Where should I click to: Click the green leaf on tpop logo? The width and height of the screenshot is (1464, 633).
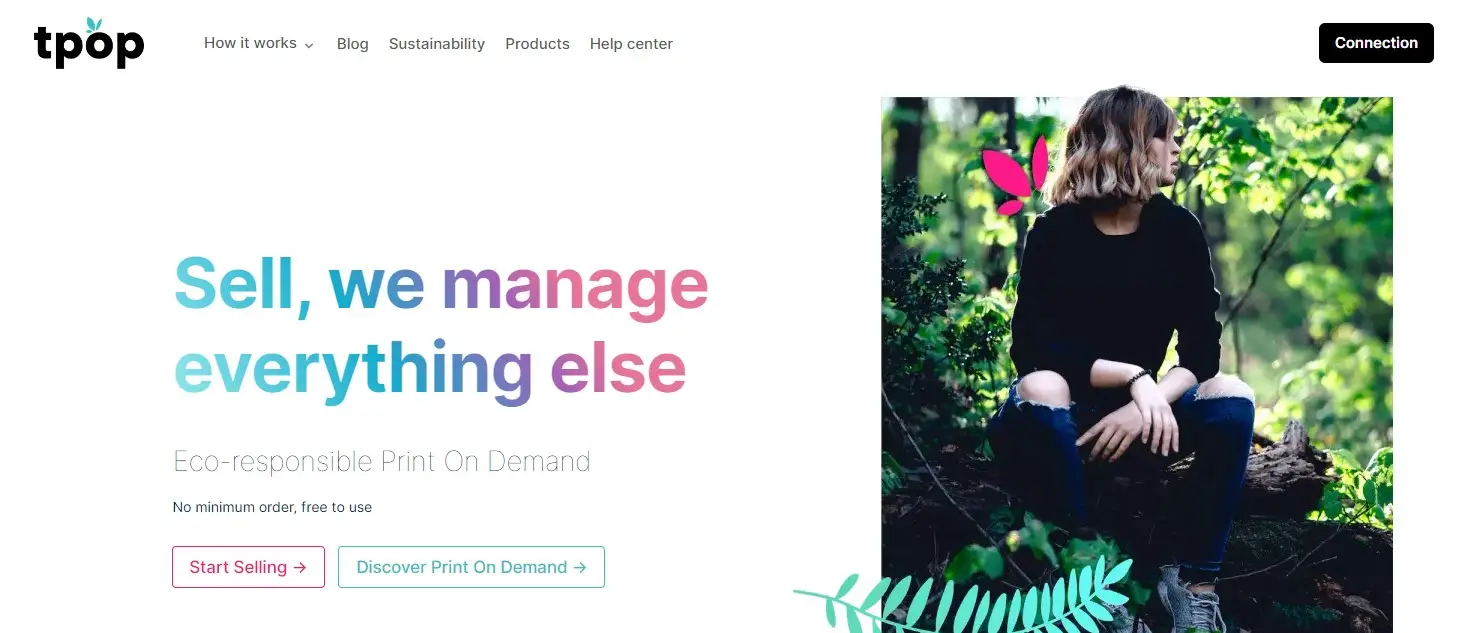(x=95, y=24)
